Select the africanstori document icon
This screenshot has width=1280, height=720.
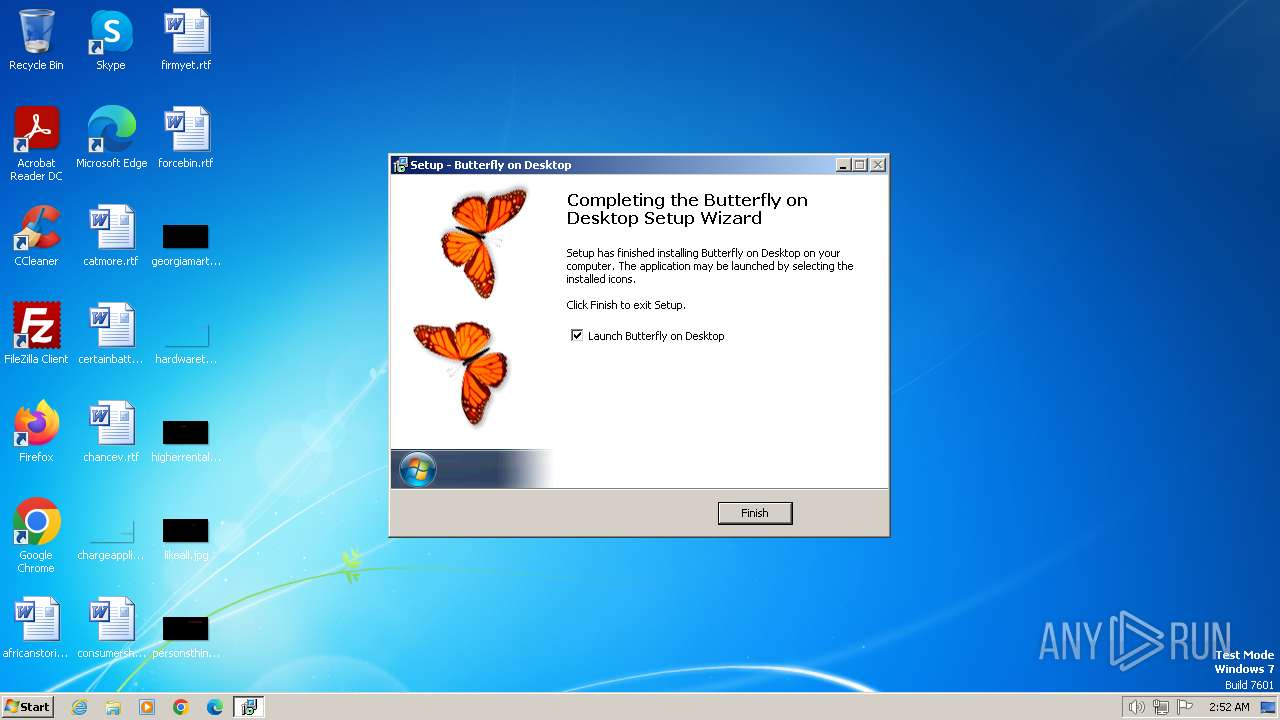(36, 629)
